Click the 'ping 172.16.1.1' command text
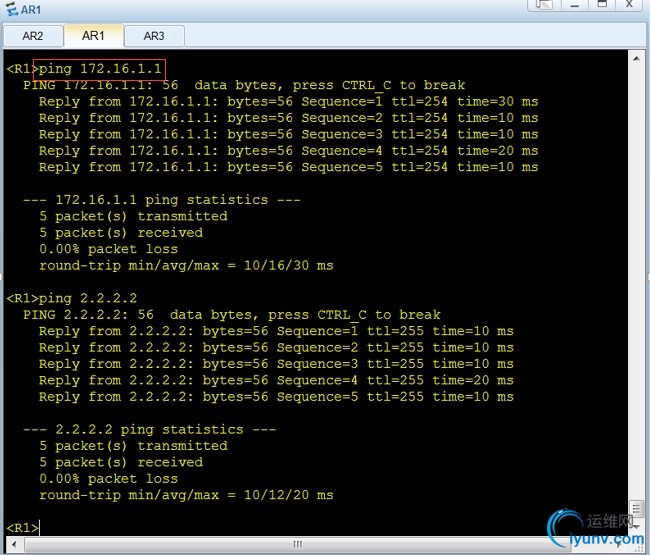Screen dimensions: 650x555 pos(100,68)
